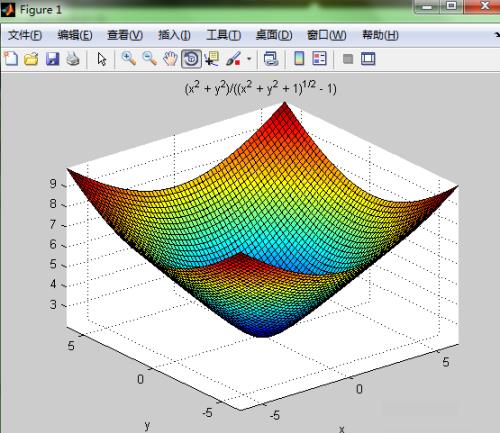This screenshot has height=433, width=500.
Task: Insert a legend via toolbar icon
Action: click(x=319, y=59)
